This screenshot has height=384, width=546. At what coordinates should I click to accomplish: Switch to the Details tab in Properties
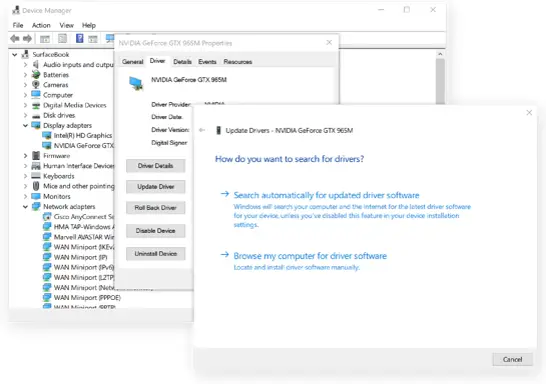[182, 62]
